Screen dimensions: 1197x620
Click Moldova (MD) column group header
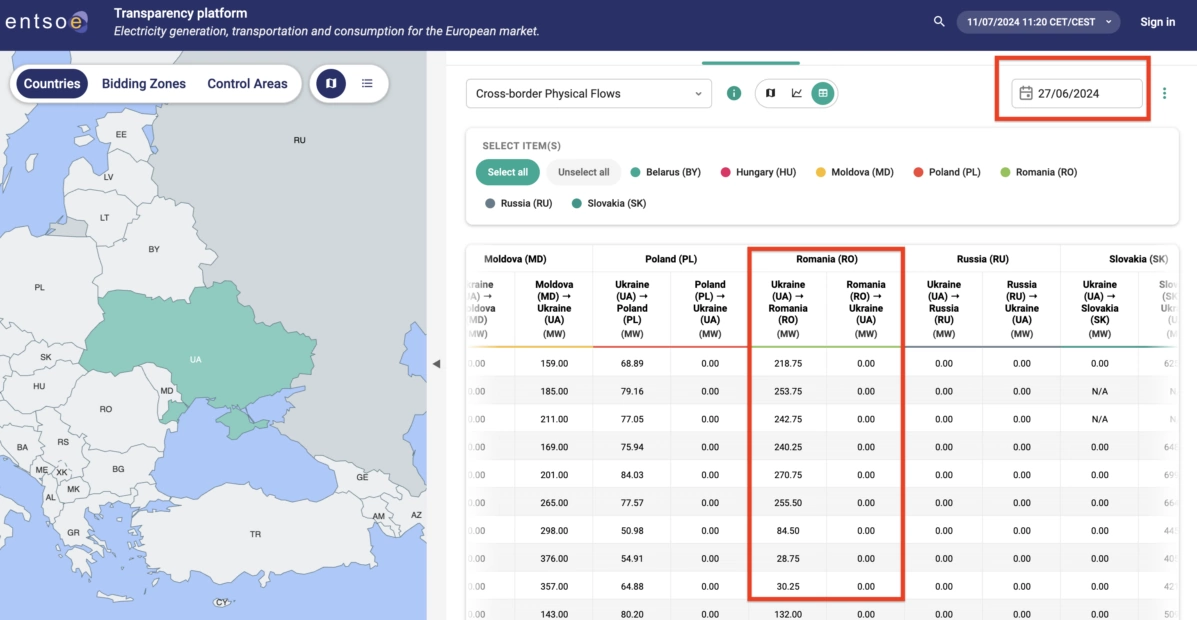click(x=515, y=259)
